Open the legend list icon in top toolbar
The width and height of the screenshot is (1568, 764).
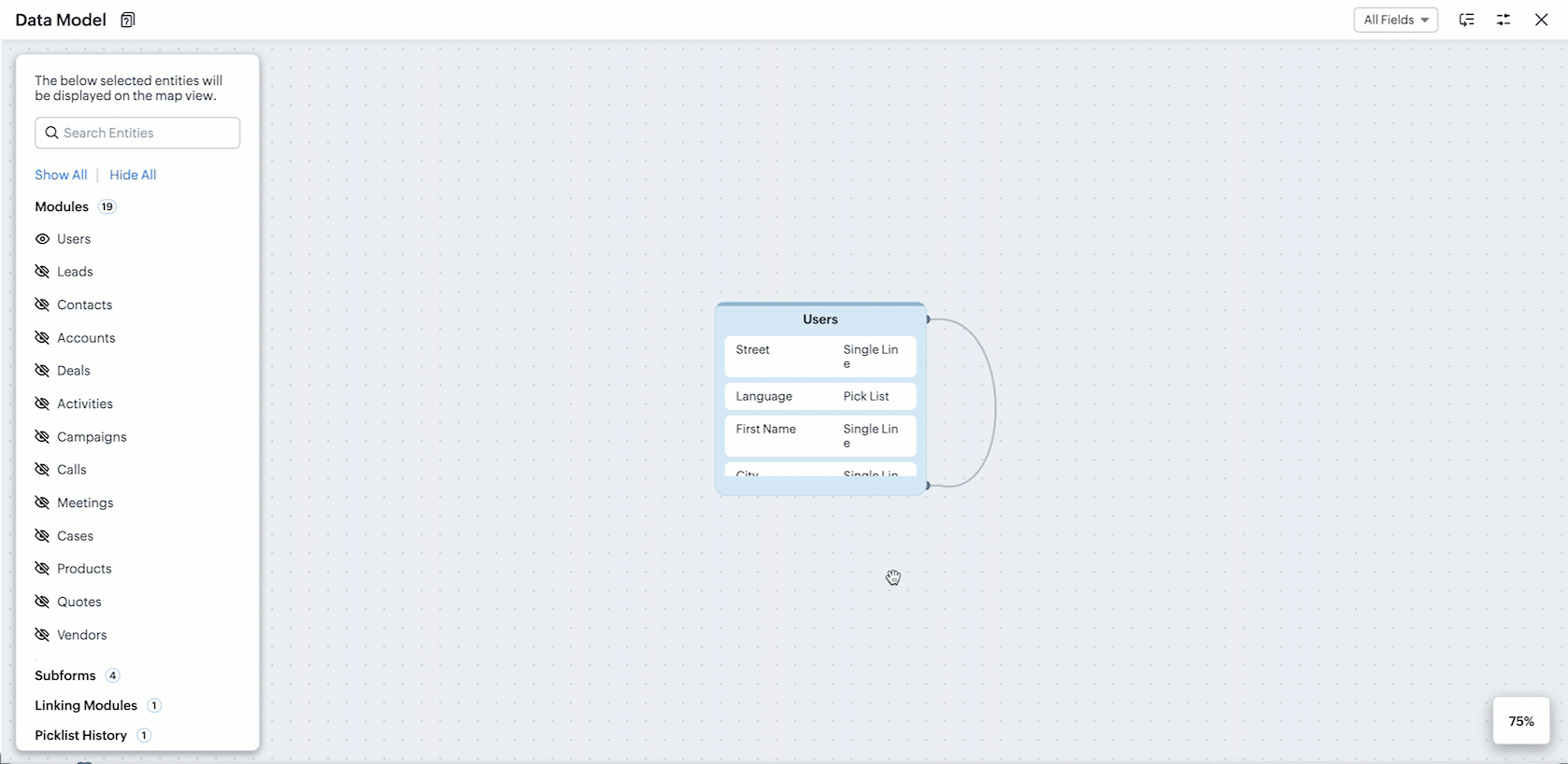click(x=1467, y=20)
